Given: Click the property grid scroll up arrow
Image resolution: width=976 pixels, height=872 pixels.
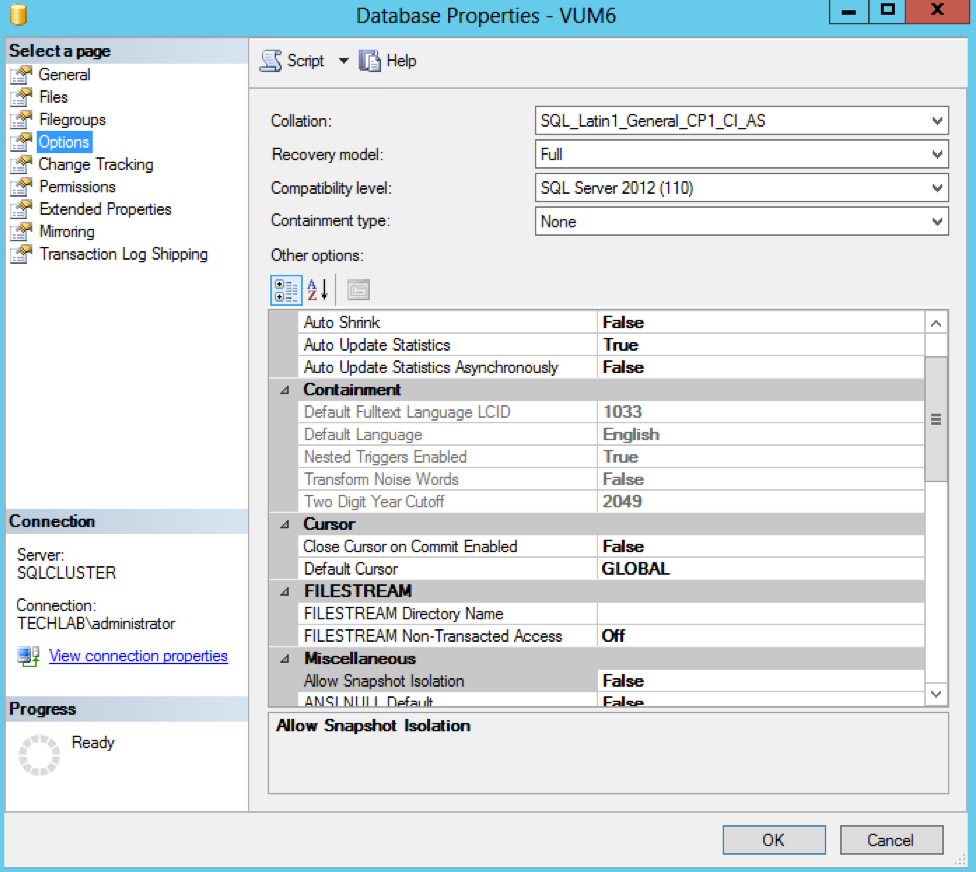Looking at the screenshot, I should click(936, 323).
